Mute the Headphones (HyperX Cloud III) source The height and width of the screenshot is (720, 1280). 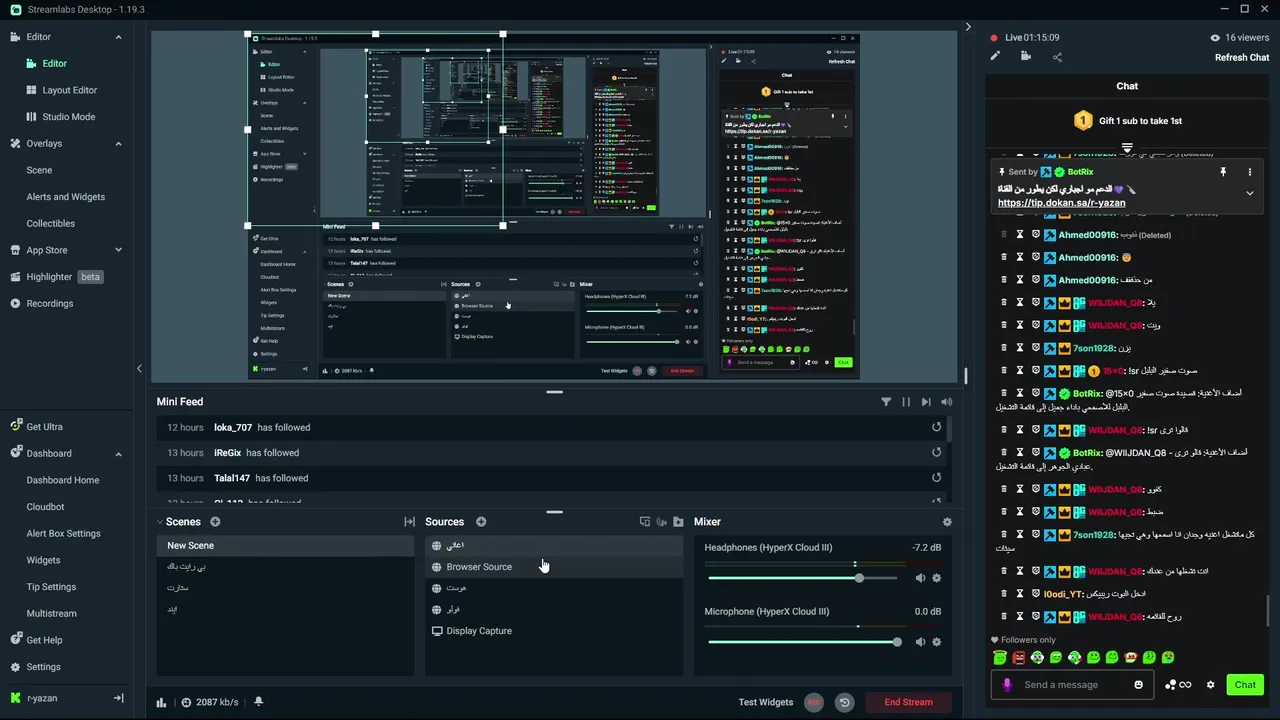pos(920,578)
